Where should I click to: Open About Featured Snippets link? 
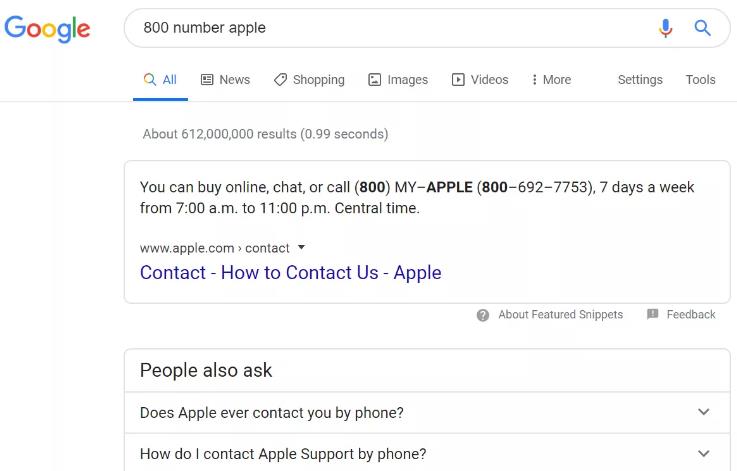tap(561, 314)
